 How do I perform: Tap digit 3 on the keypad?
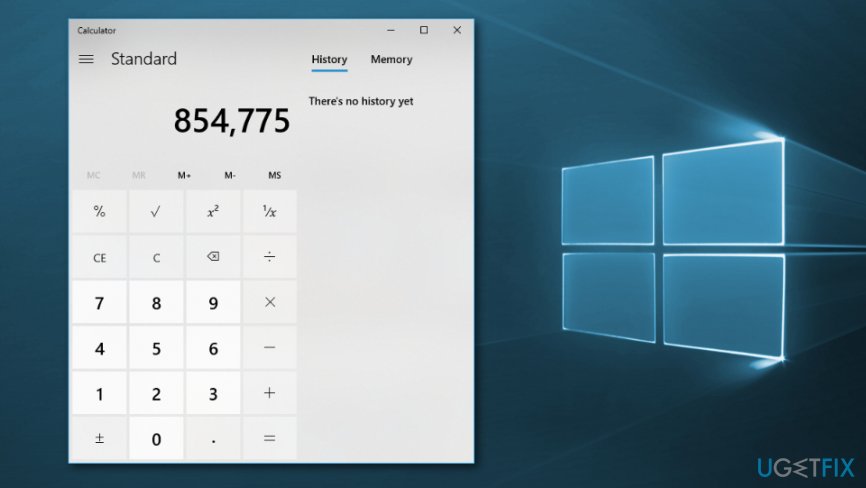point(213,393)
